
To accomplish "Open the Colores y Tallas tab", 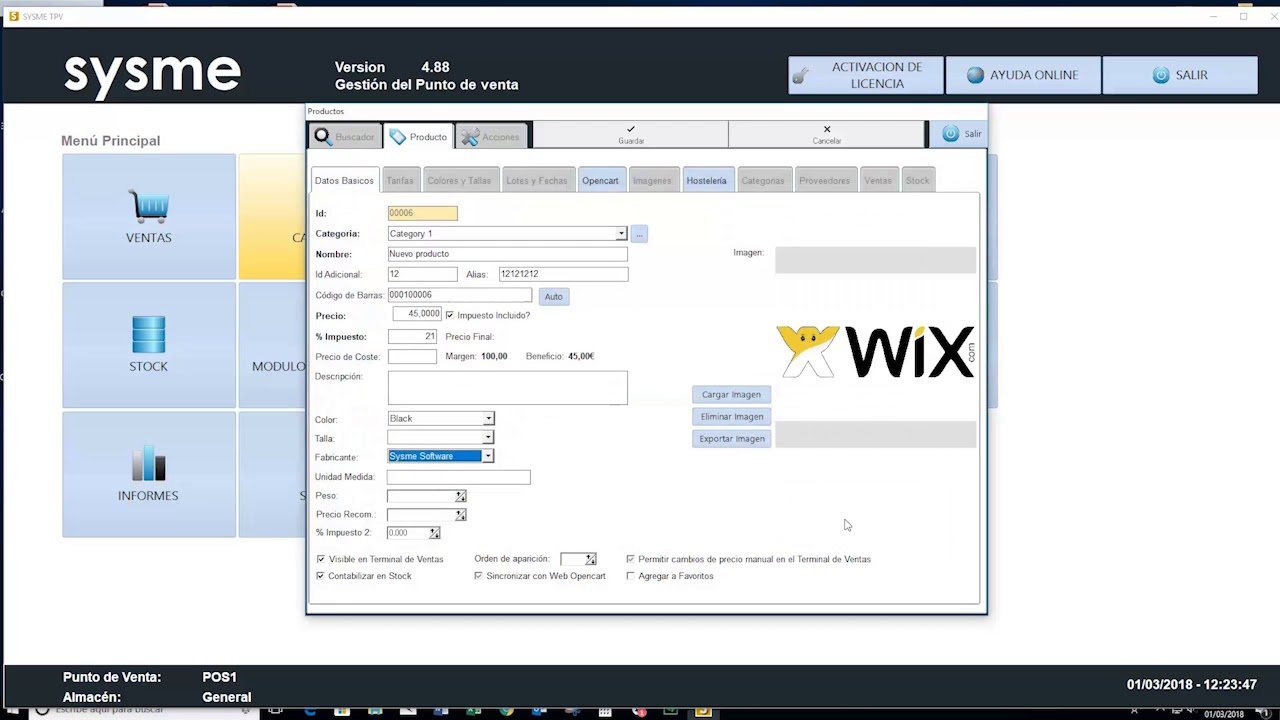I will click(x=459, y=180).
